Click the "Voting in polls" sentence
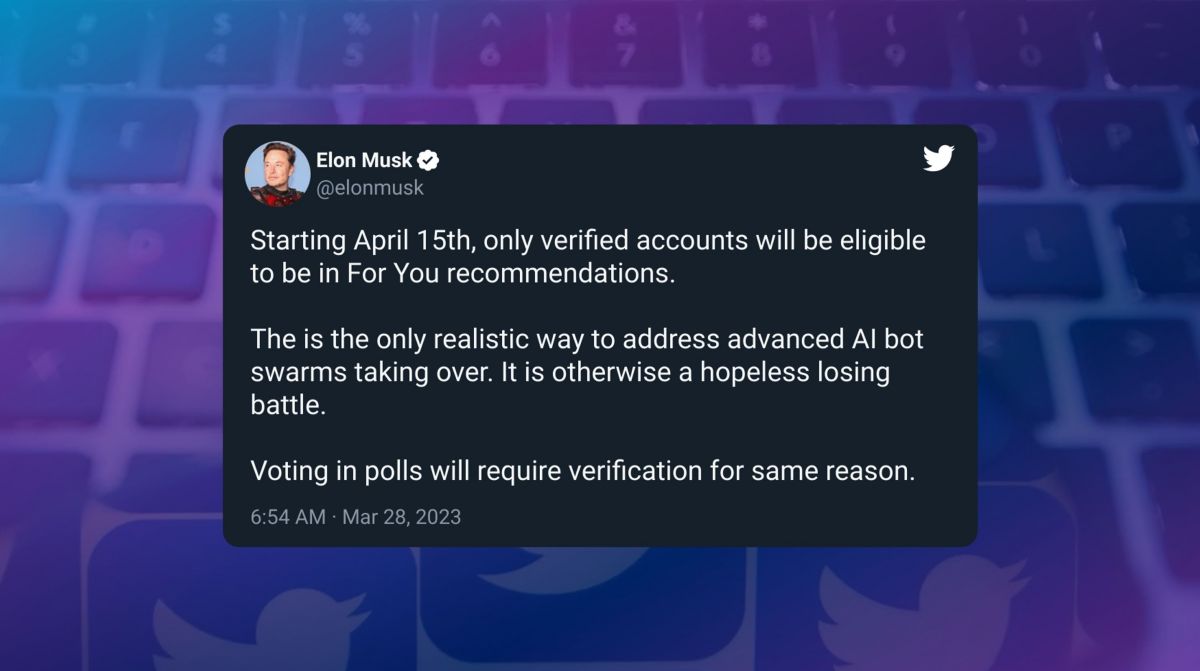The height and width of the screenshot is (671, 1200). [x=582, y=470]
